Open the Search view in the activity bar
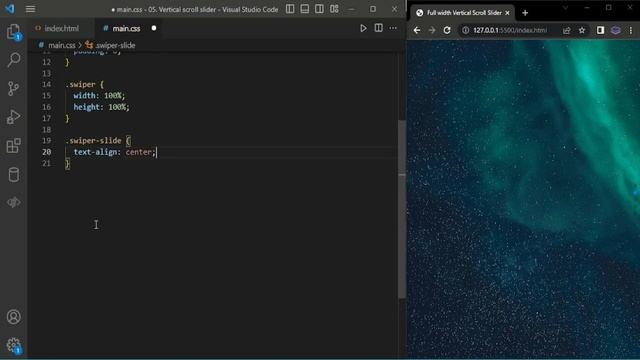The height and width of the screenshot is (360, 640). click(13, 60)
